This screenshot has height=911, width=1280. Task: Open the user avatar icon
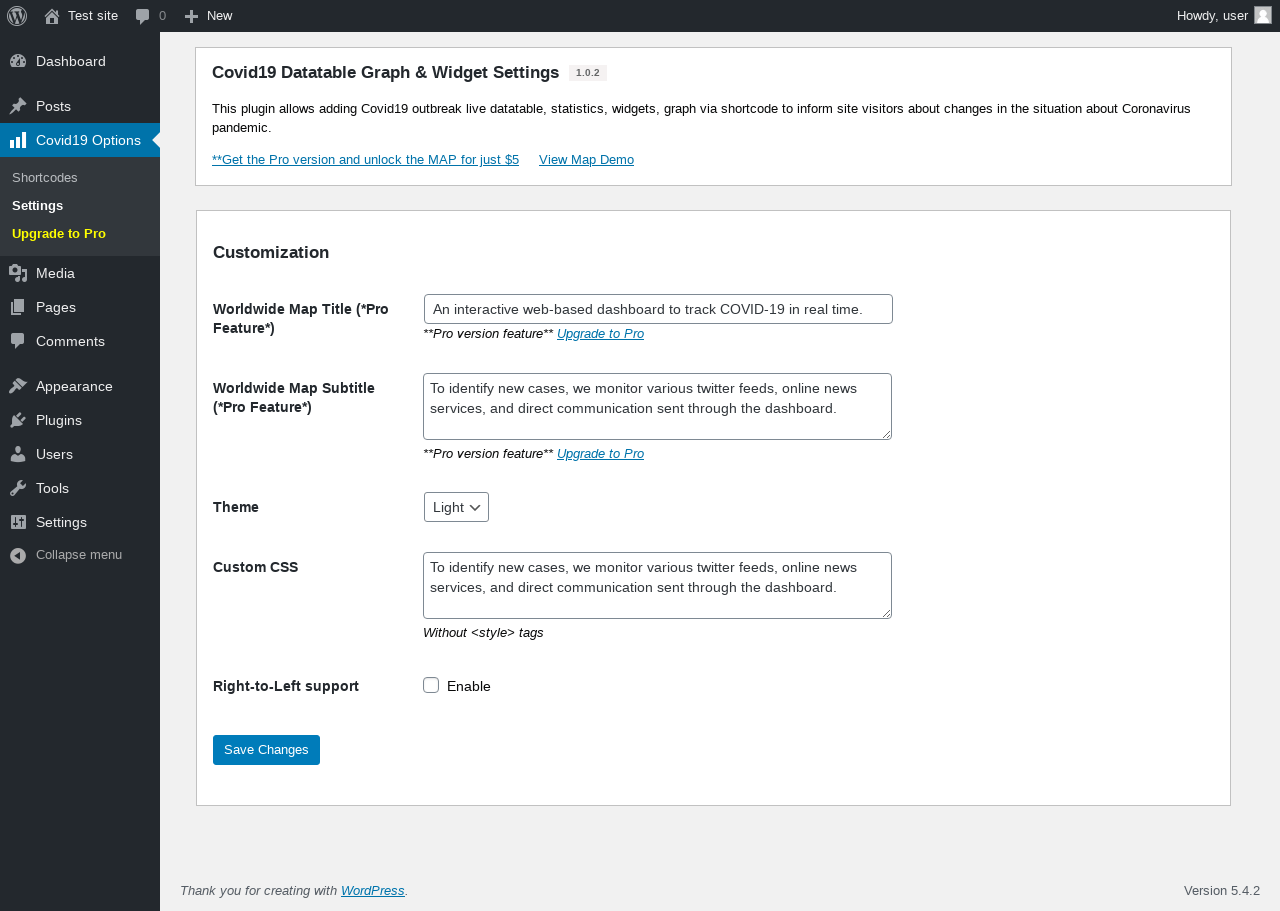click(x=1263, y=15)
